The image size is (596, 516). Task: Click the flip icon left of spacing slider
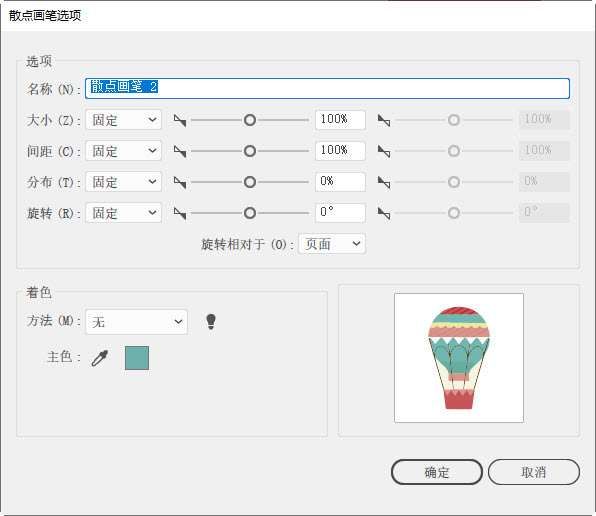(x=180, y=151)
